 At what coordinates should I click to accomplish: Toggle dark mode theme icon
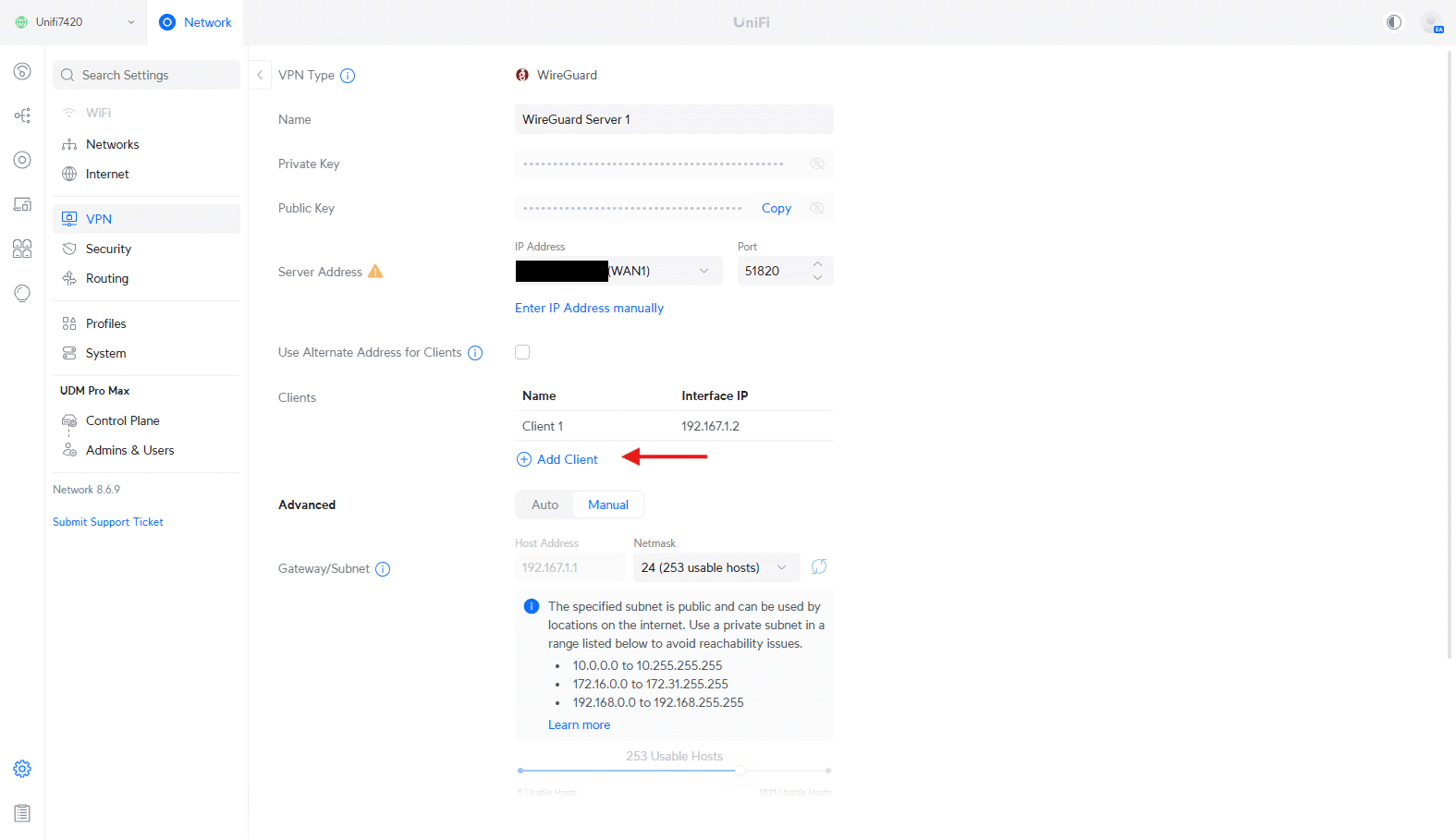click(1394, 22)
